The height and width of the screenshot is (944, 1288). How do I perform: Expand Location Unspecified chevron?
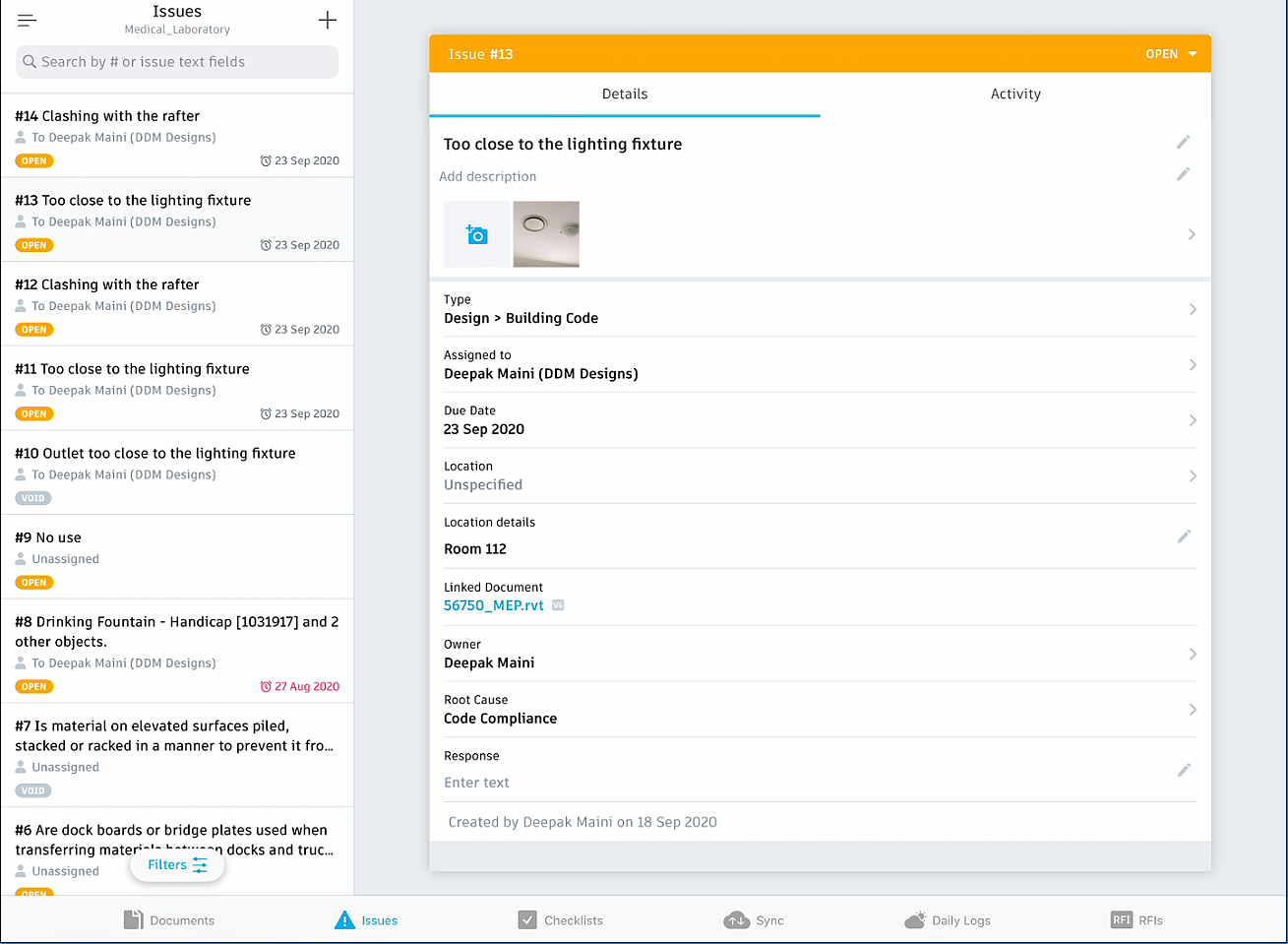(1193, 476)
